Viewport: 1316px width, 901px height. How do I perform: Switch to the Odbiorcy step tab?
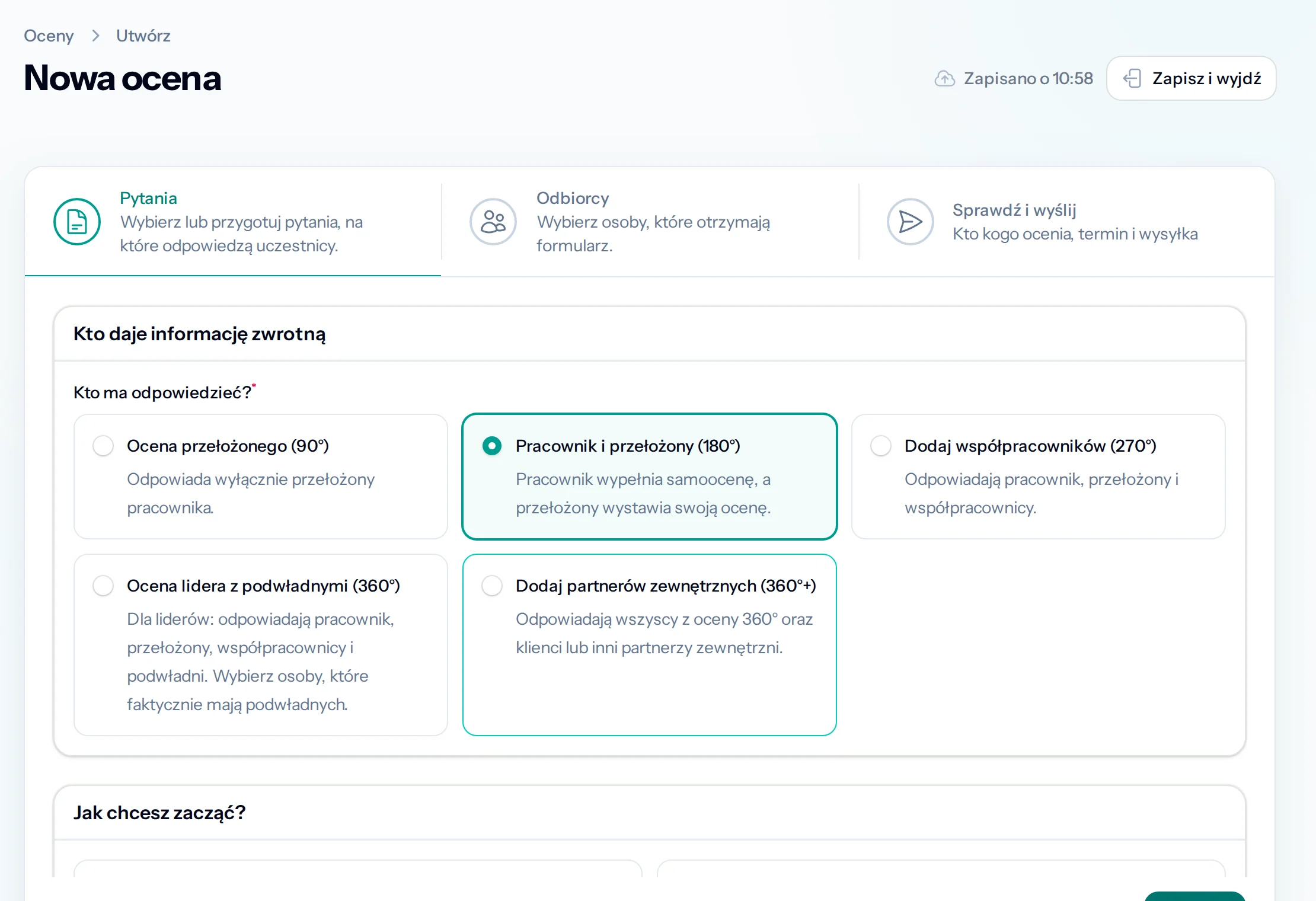(x=650, y=222)
